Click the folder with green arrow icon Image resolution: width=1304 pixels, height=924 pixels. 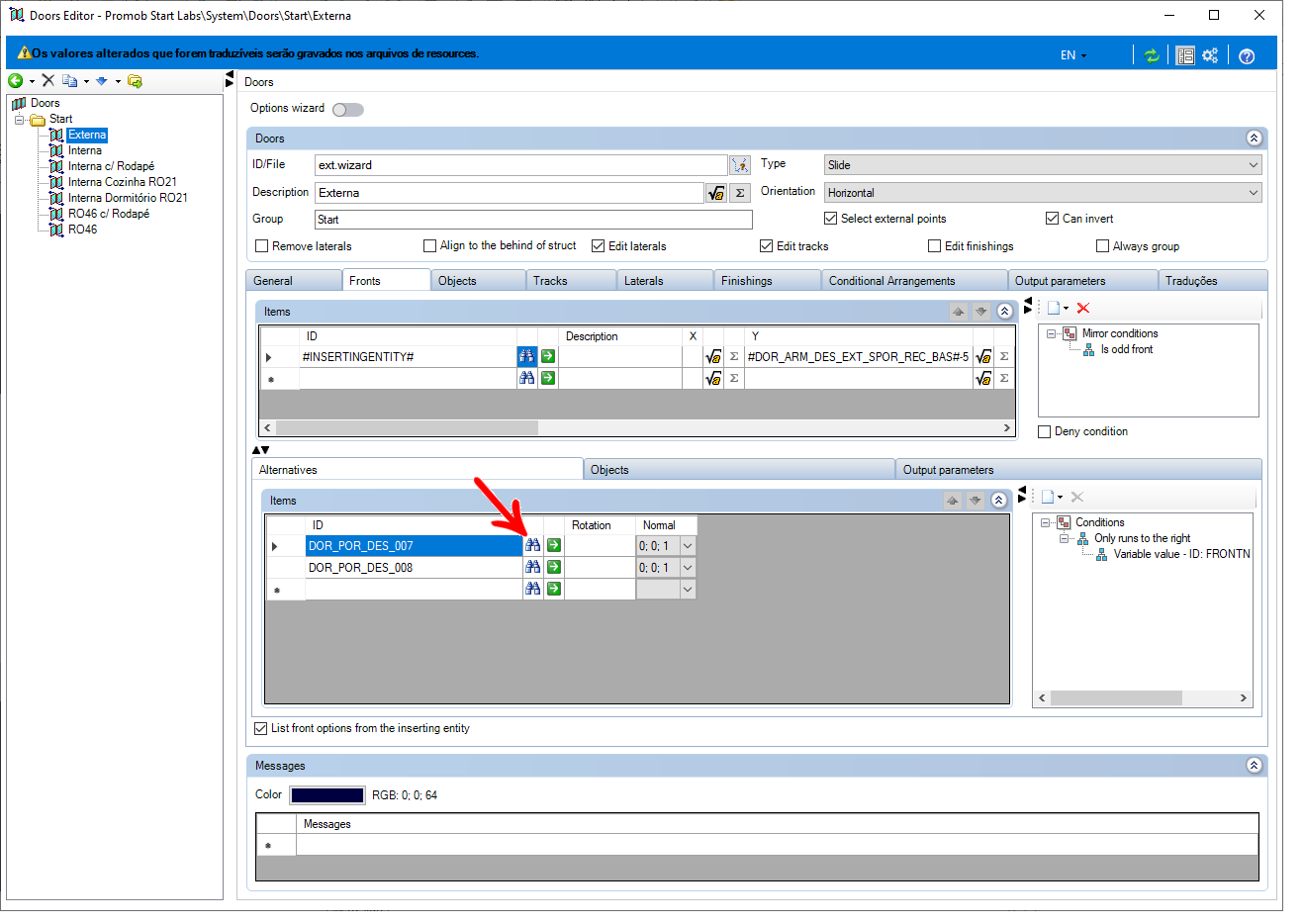pos(135,81)
